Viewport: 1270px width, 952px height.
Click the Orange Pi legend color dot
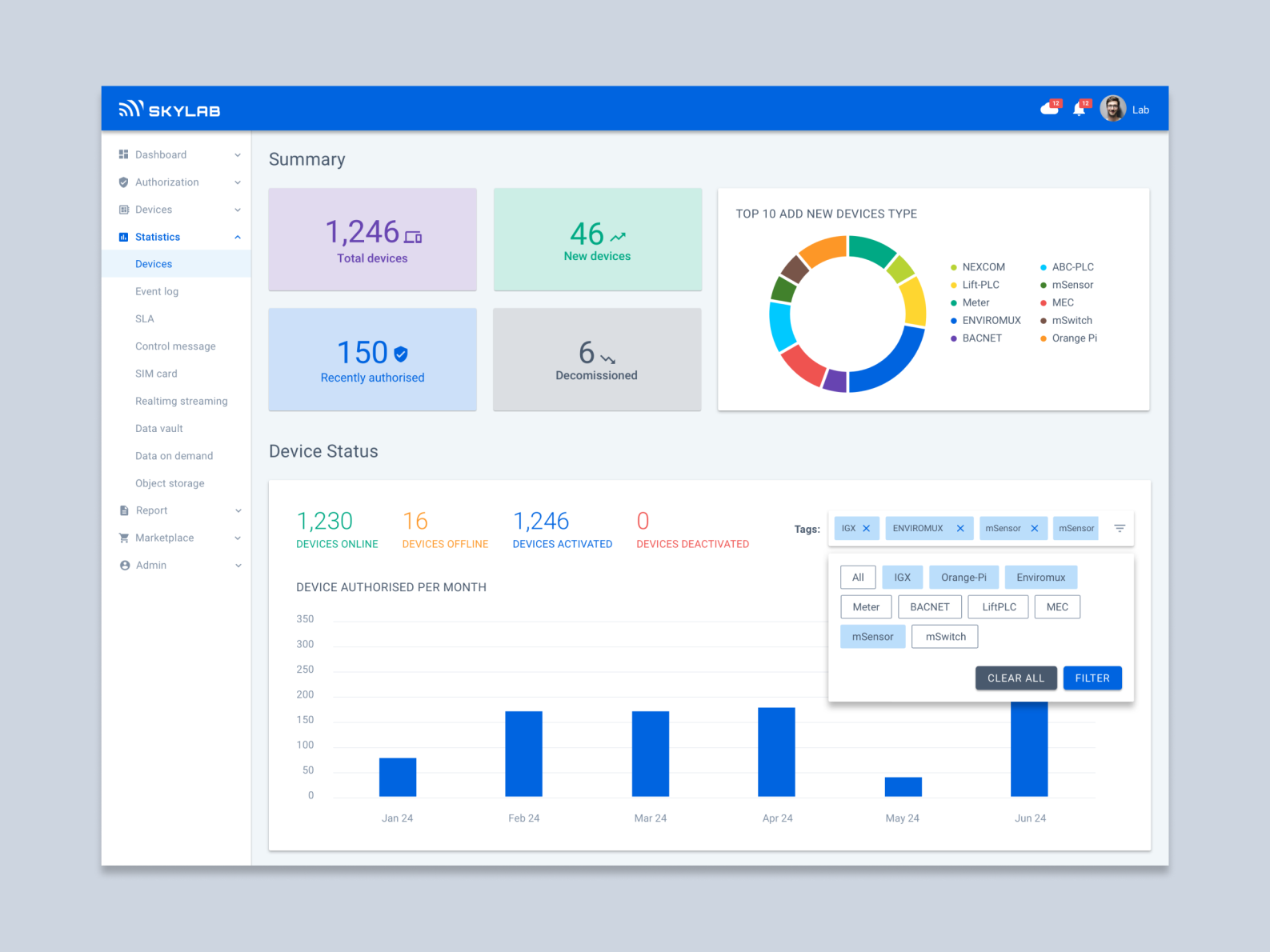pyautogui.click(x=1043, y=338)
